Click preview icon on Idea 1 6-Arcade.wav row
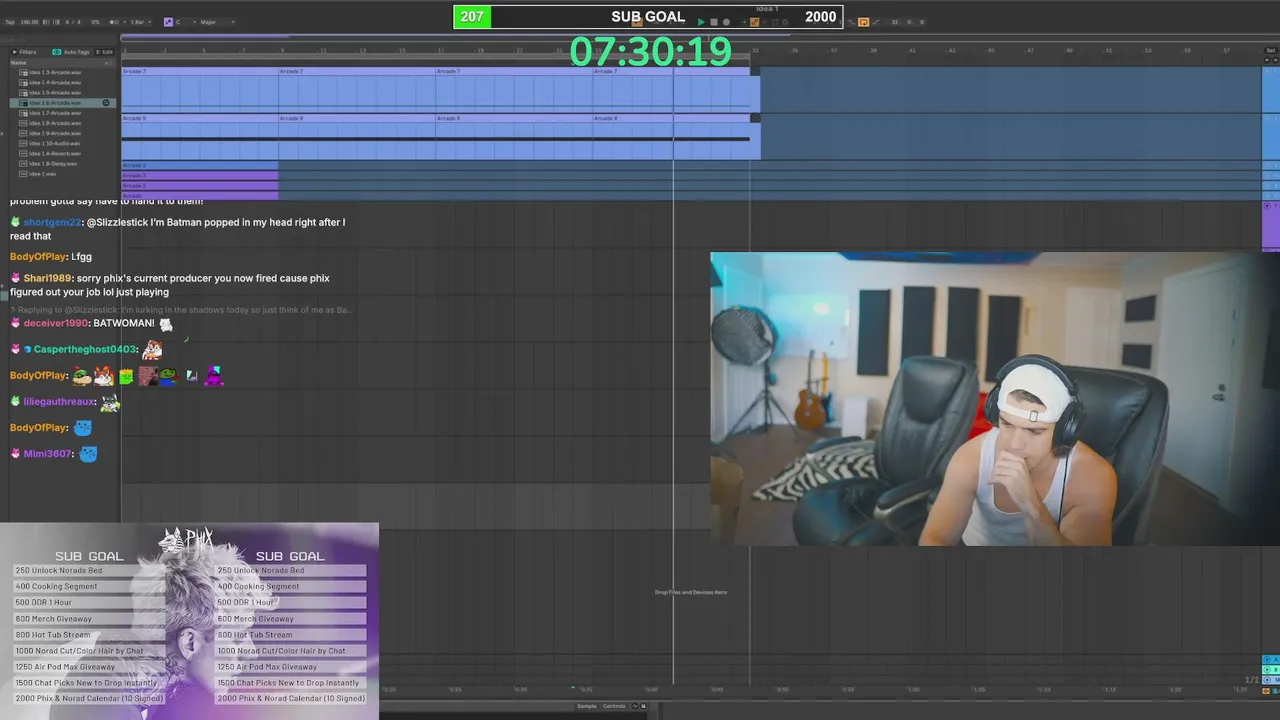This screenshot has height=720, width=1280. (x=106, y=103)
